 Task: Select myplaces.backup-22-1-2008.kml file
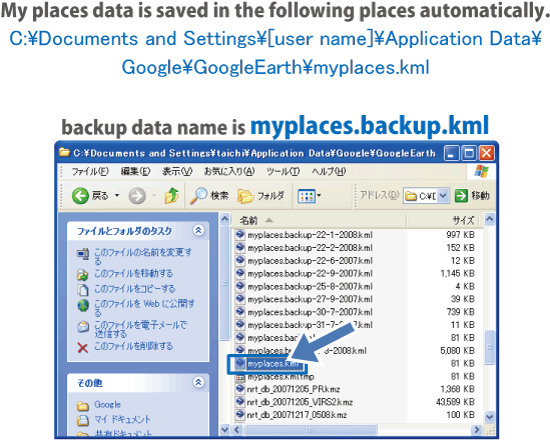click(310, 235)
